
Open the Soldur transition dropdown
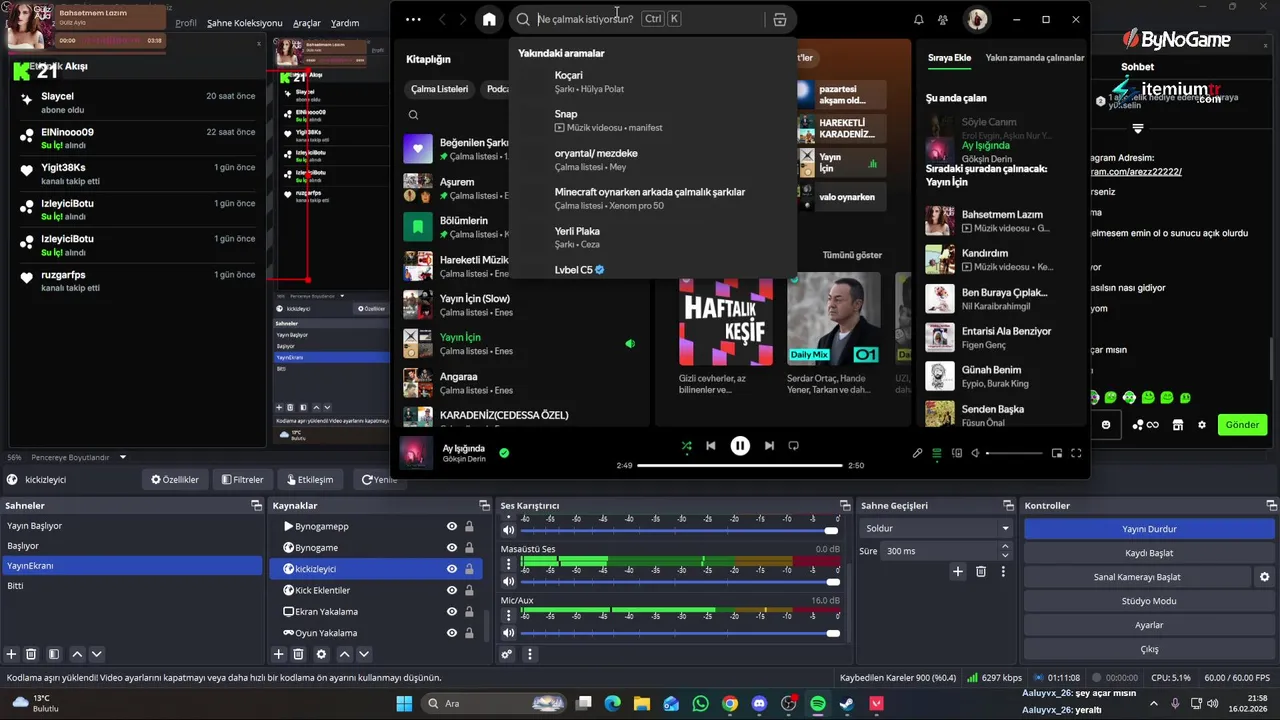point(936,528)
